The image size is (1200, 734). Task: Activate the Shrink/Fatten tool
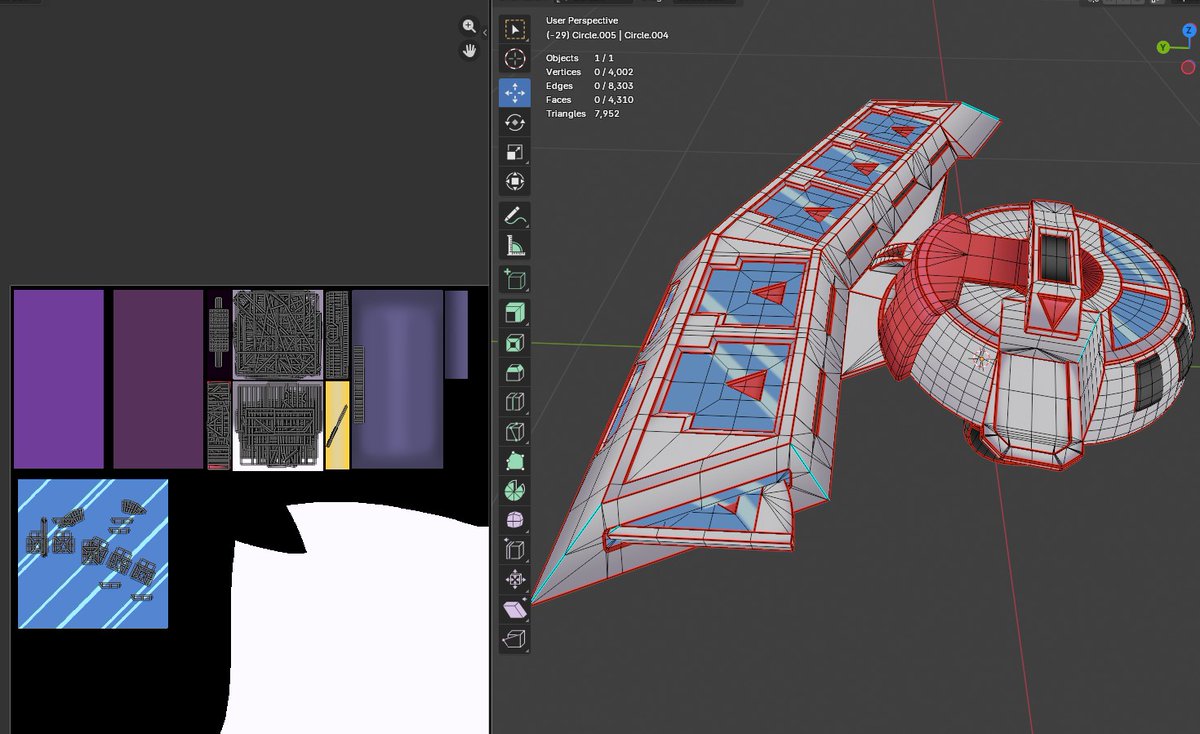coord(514,579)
